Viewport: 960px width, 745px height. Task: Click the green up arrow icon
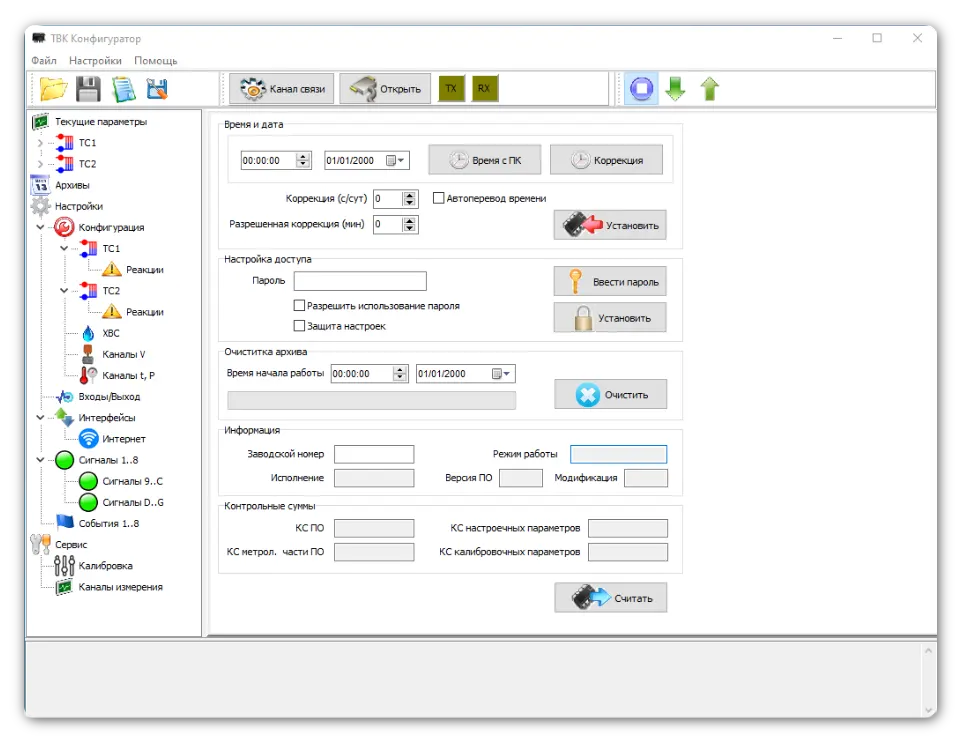pyautogui.click(x=710, y=89)
